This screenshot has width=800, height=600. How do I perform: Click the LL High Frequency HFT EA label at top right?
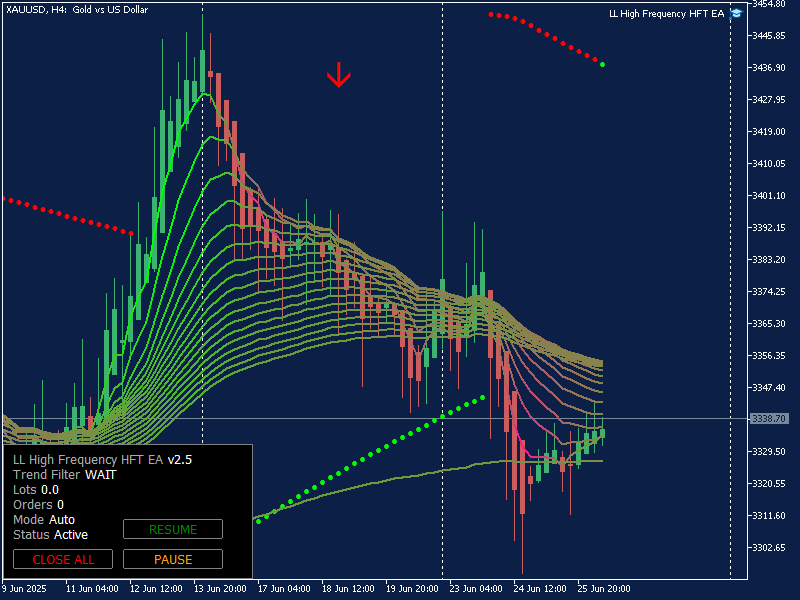(666, 14)
